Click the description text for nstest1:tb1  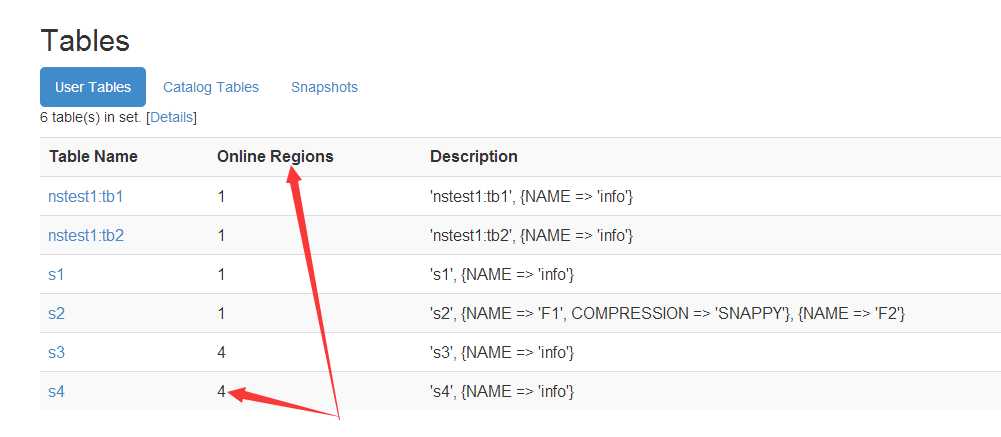[x=531, y=197]
